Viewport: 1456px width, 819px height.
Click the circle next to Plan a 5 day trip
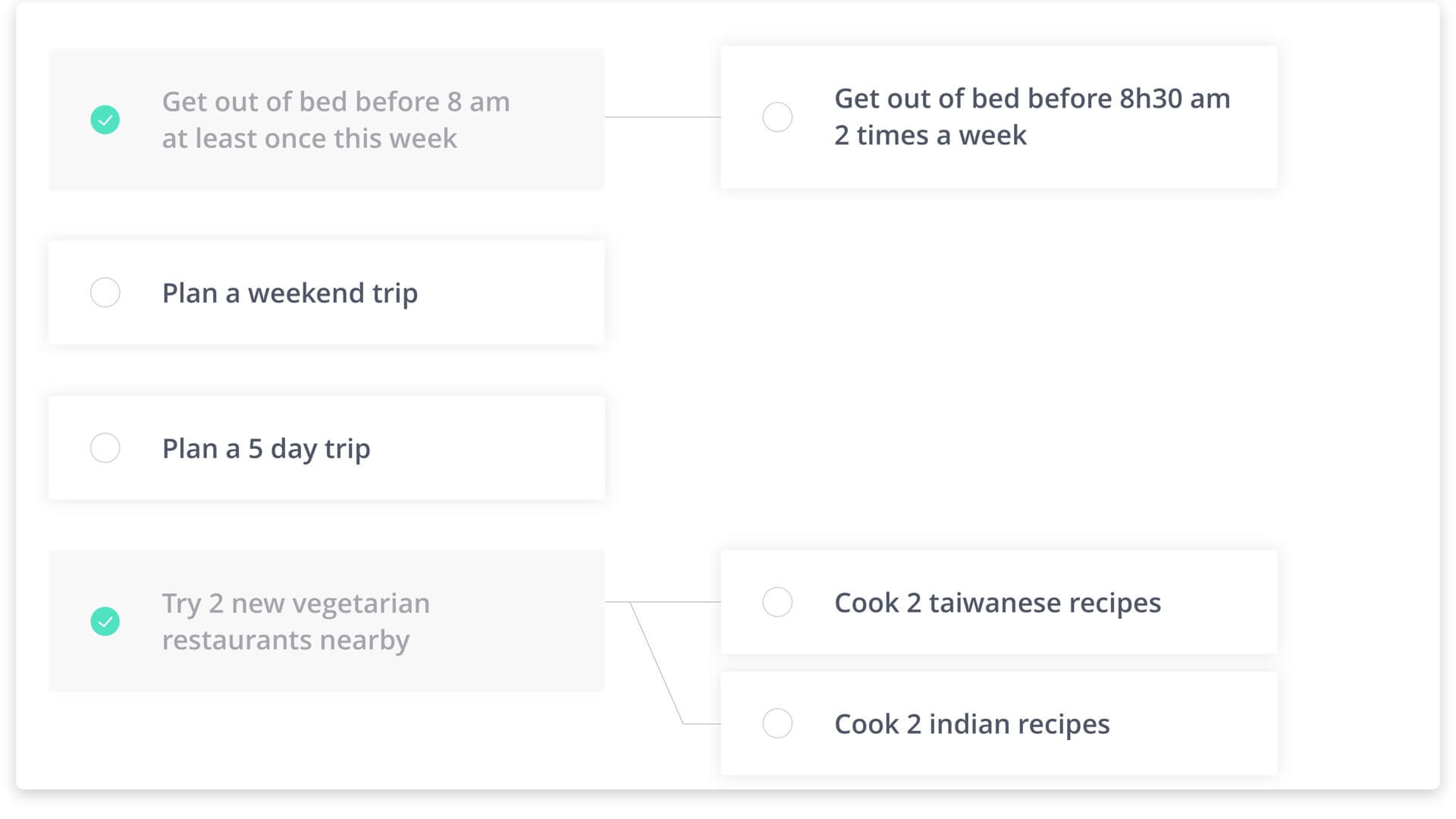click(x=105, y=447)
